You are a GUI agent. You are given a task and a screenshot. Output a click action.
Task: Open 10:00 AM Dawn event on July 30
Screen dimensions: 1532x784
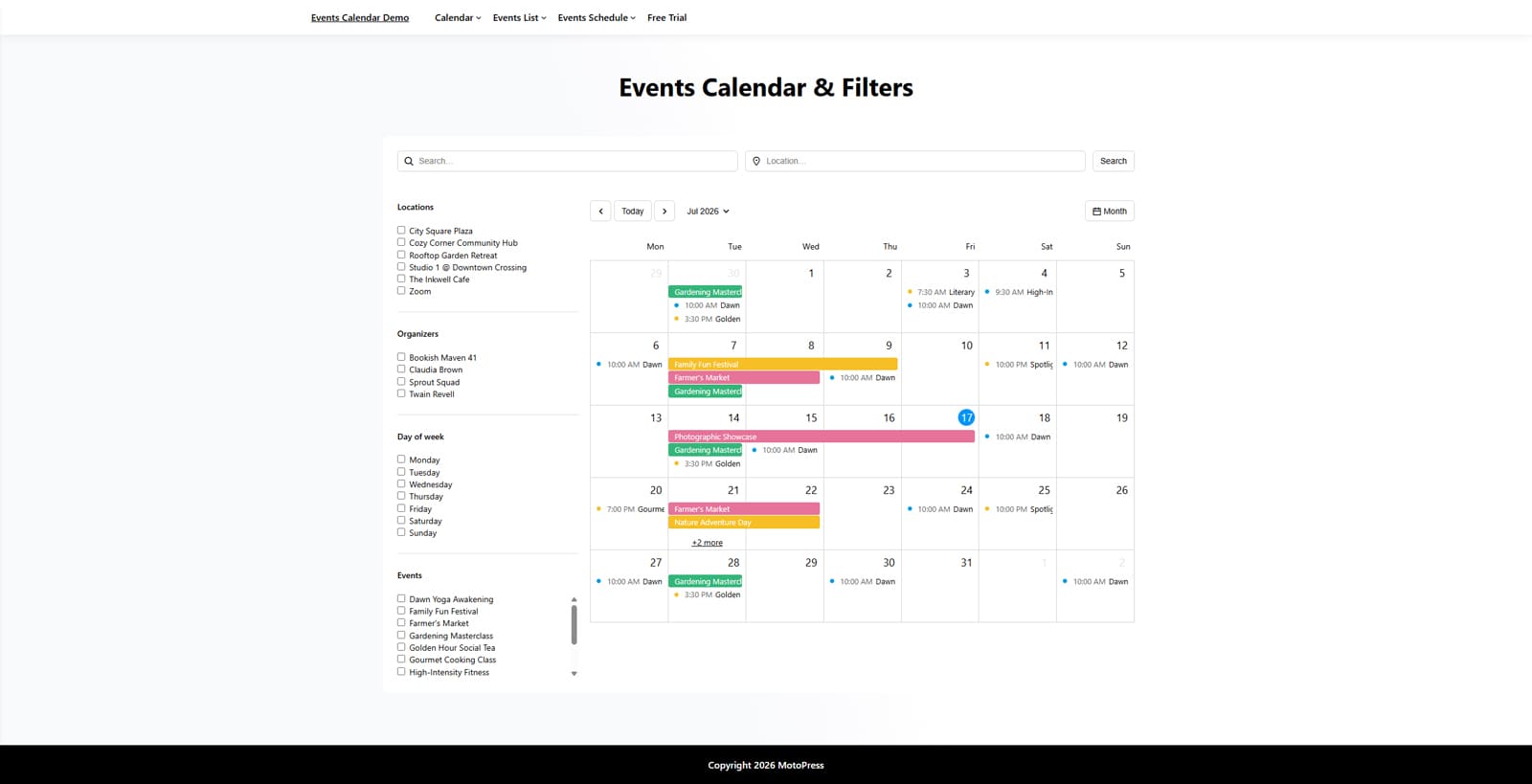tap(862, 581)
